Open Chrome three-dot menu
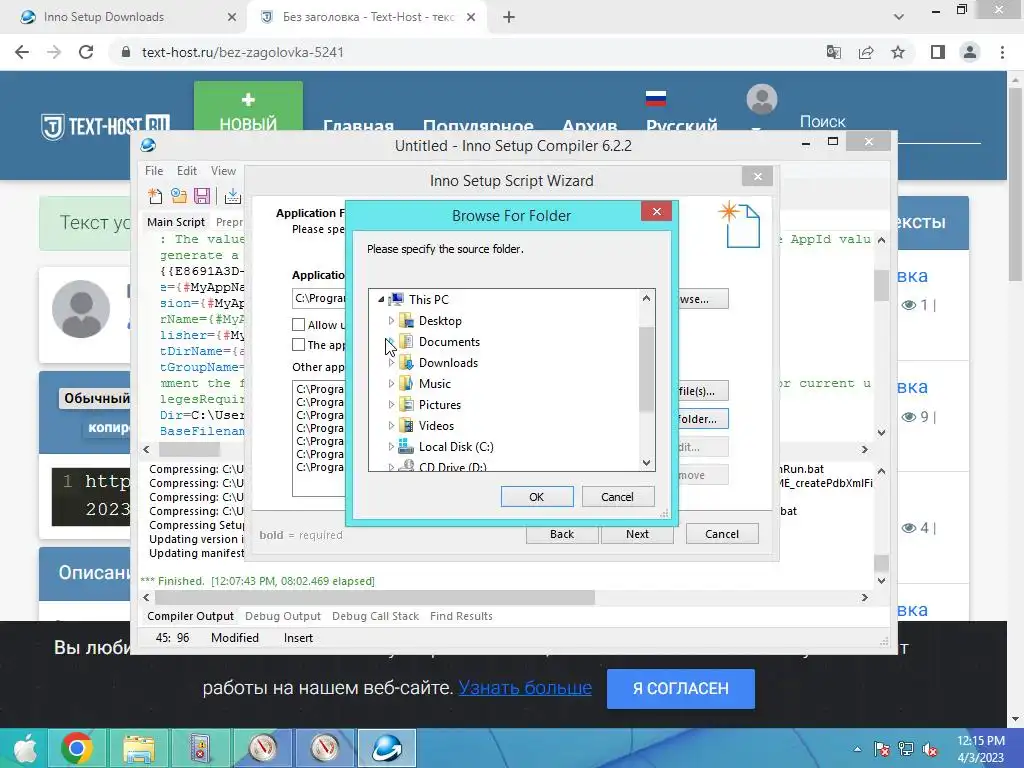 [x=1002, y=52]
